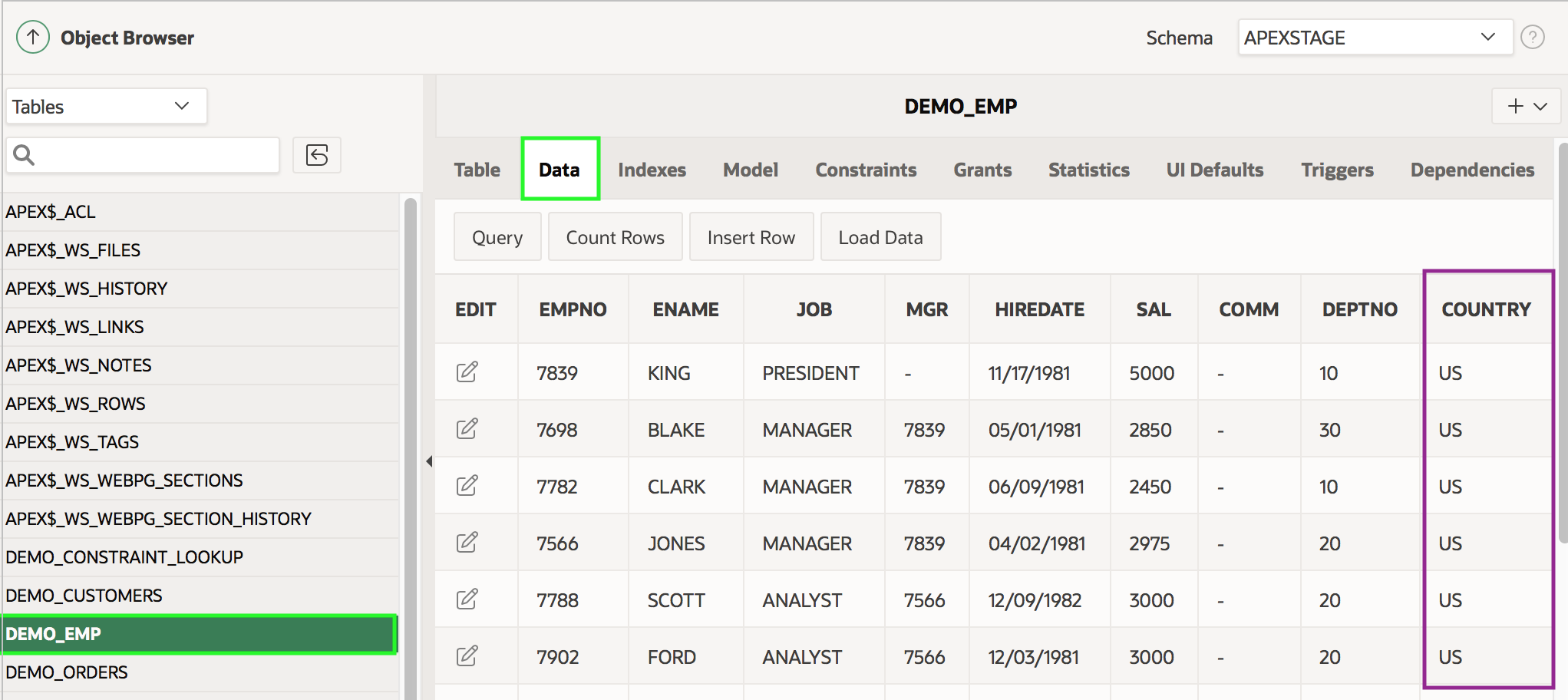Click the Count Rows button
This screenshot has width=1568, height=700.
[615, 237]
